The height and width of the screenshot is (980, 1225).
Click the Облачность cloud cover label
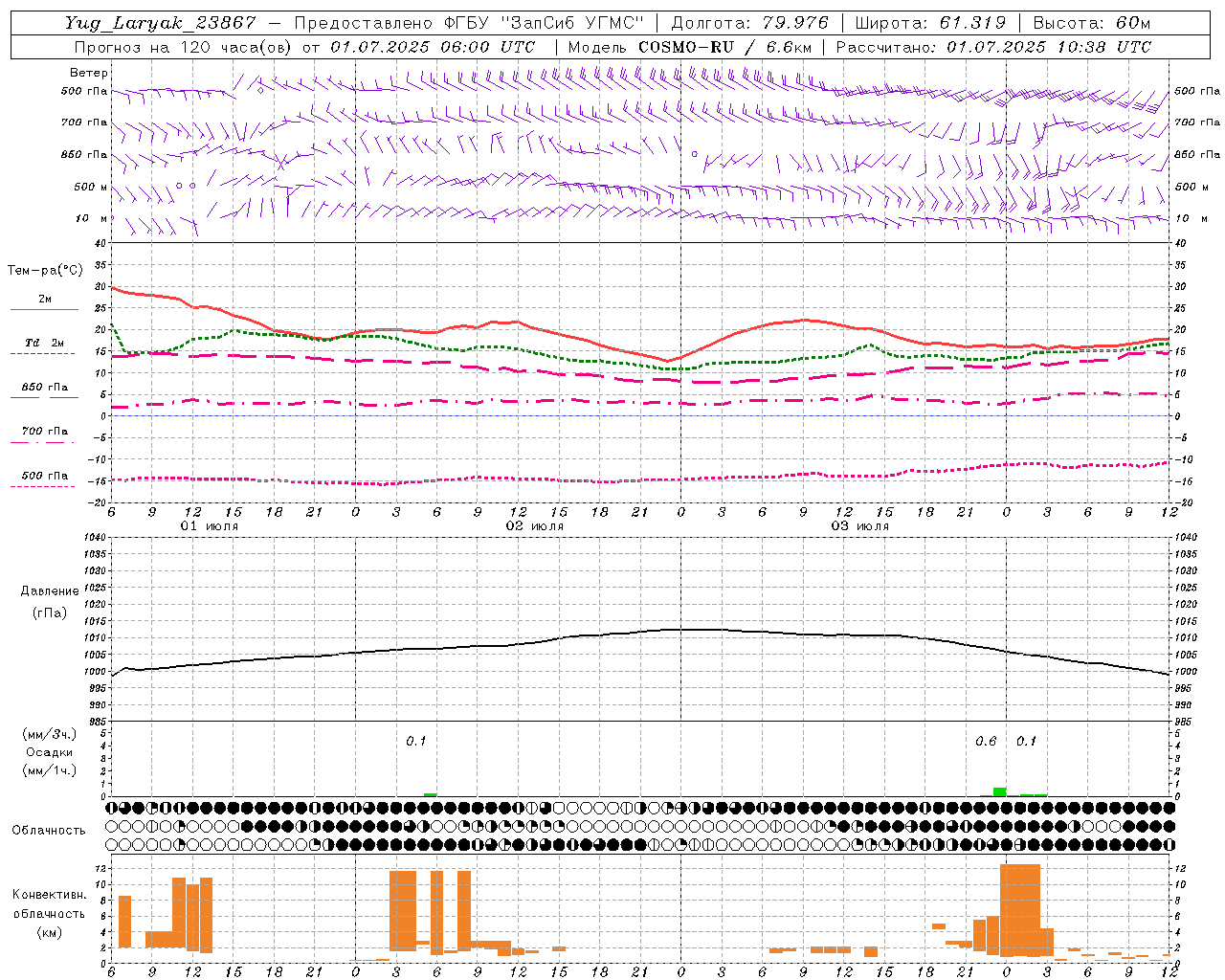[x=49, y=831]
